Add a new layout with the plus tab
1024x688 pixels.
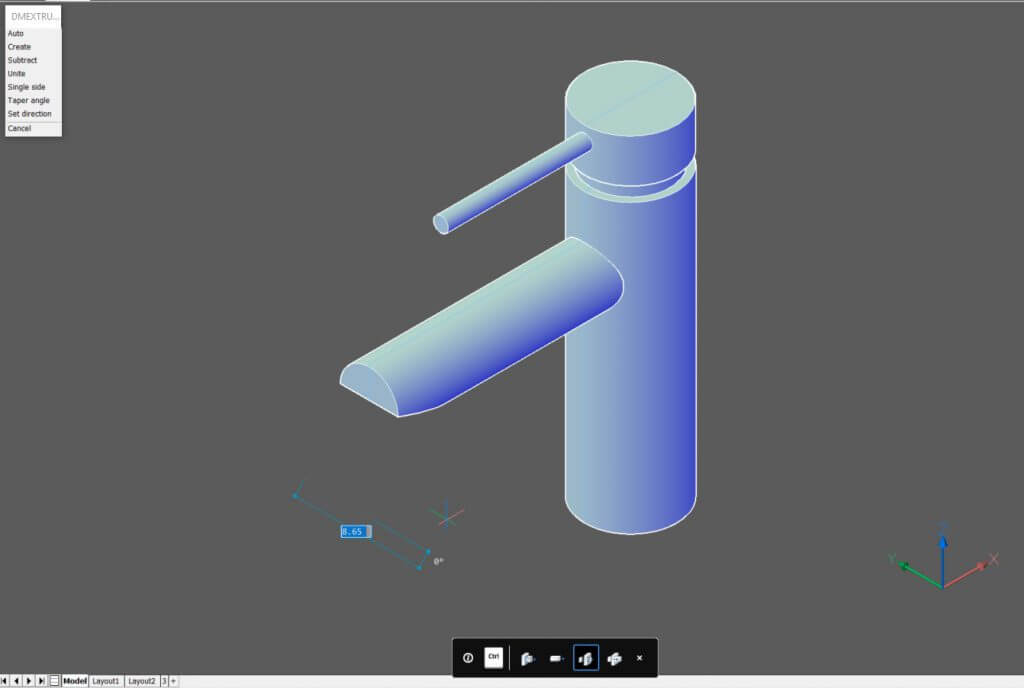click(x=172, y=680)
